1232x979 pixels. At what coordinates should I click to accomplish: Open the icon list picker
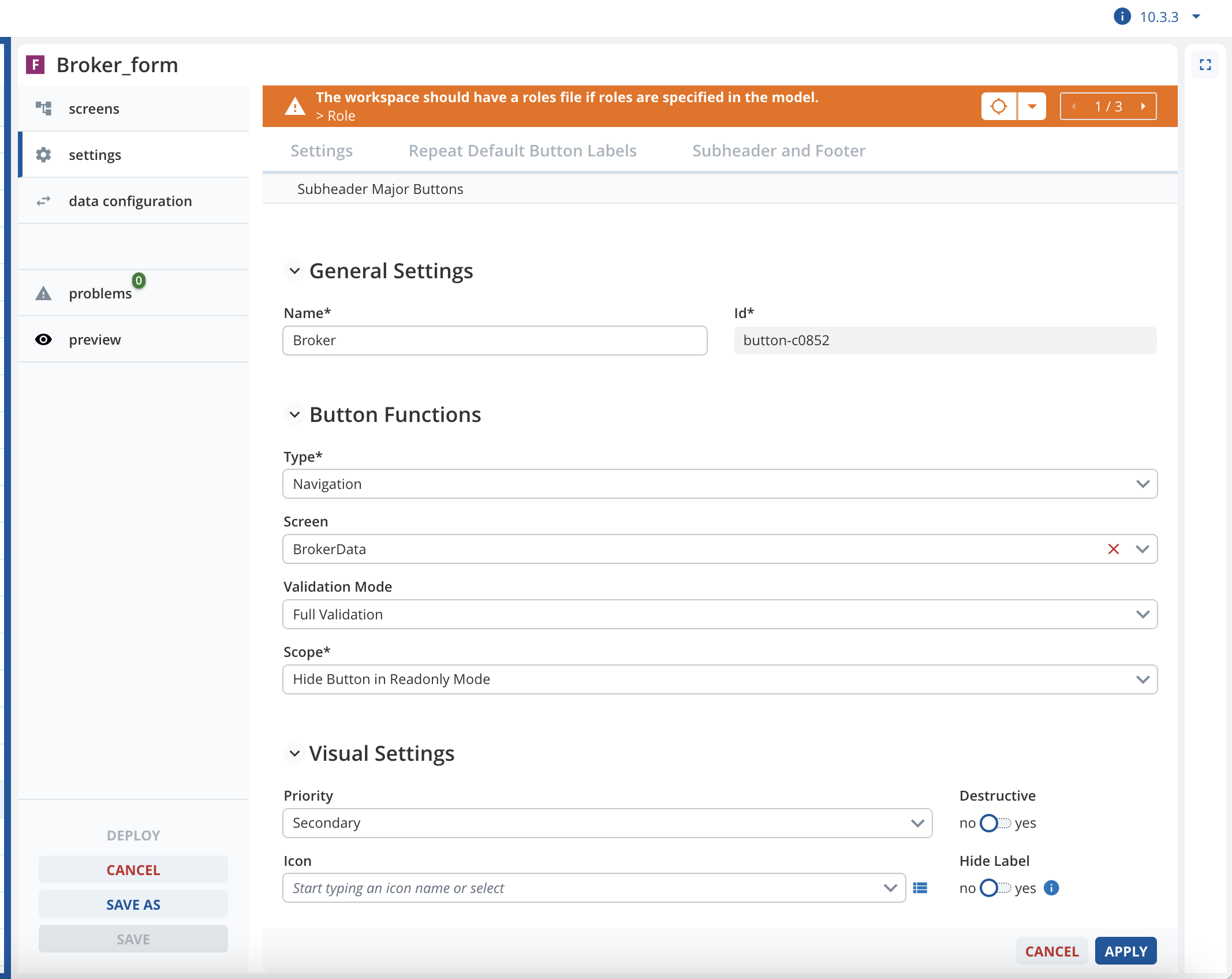click(x=920, y=888)
